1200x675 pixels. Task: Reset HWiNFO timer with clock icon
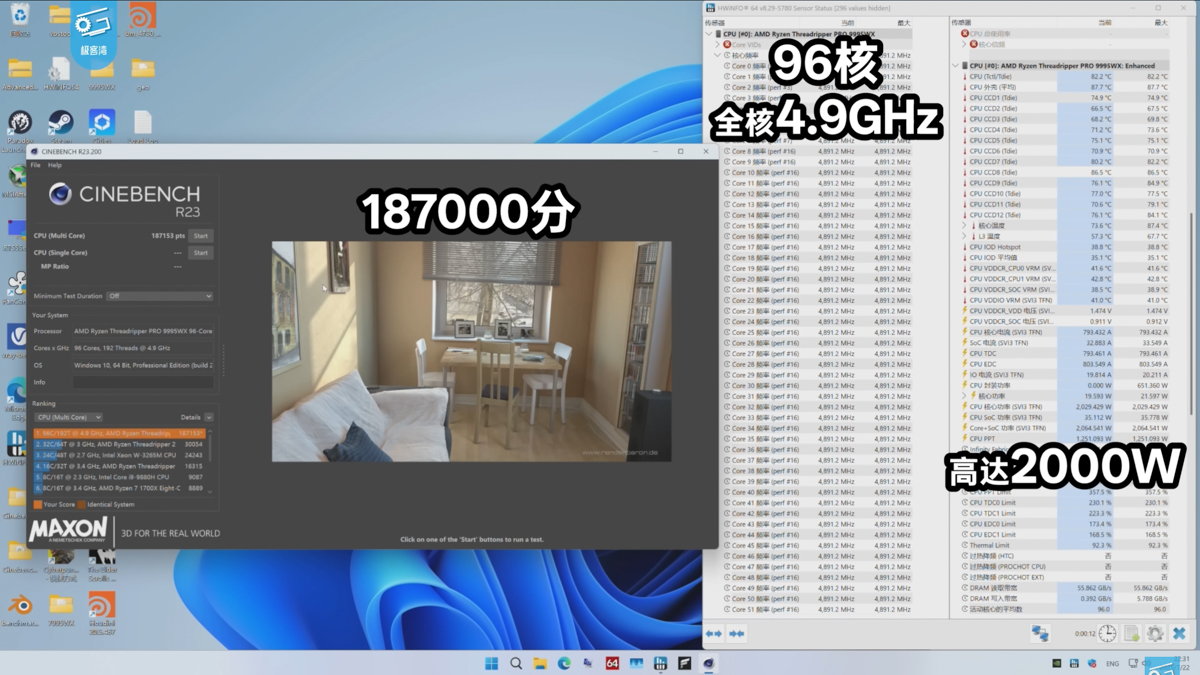tap(1108, 634)
